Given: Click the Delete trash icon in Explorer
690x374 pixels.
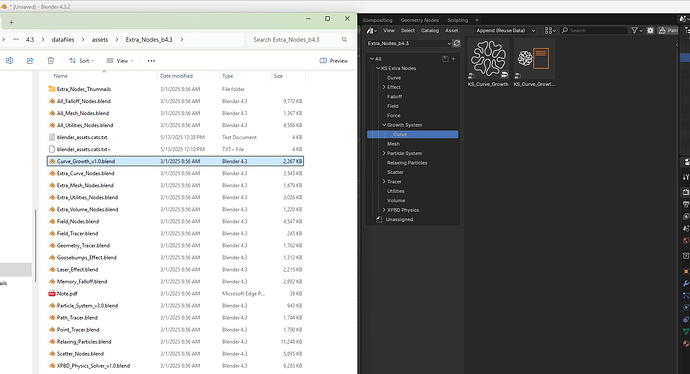Looking at the screenshot, I should pos(51,61).
